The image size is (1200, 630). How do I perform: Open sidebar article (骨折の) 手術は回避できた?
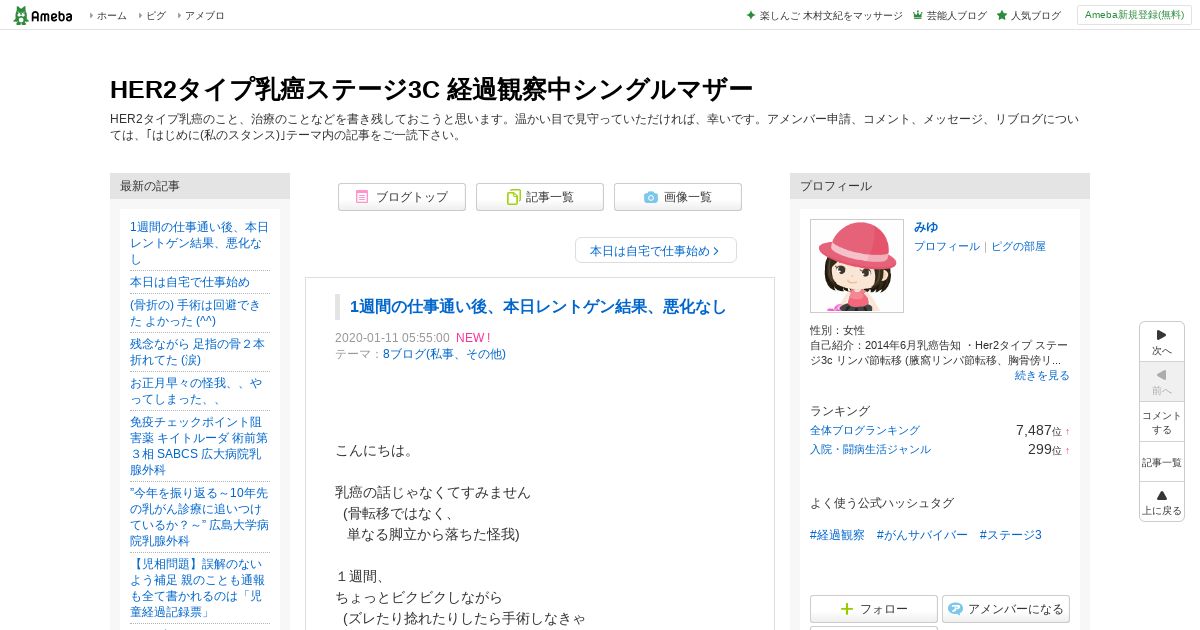coord(195,313)
